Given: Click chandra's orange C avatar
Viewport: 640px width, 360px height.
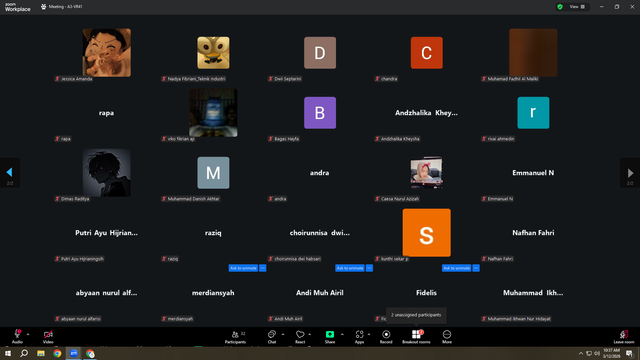Looking at the screenshot, I should tap(427, 53).
